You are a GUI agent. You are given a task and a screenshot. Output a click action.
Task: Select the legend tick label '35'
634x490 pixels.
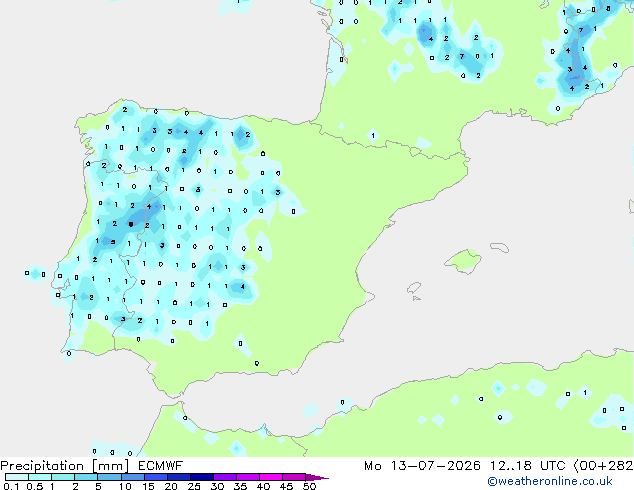(240, 486)
